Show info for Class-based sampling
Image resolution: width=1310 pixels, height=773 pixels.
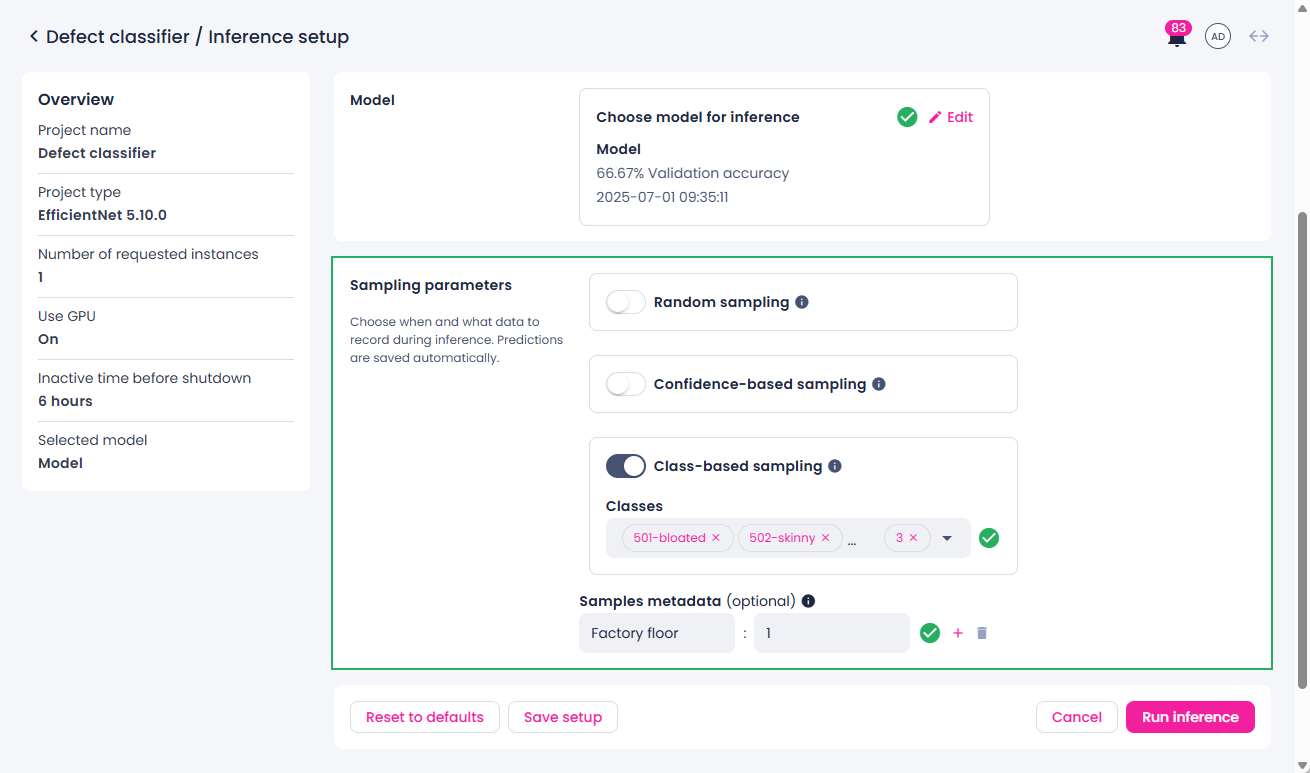click(x=835, y=466)
